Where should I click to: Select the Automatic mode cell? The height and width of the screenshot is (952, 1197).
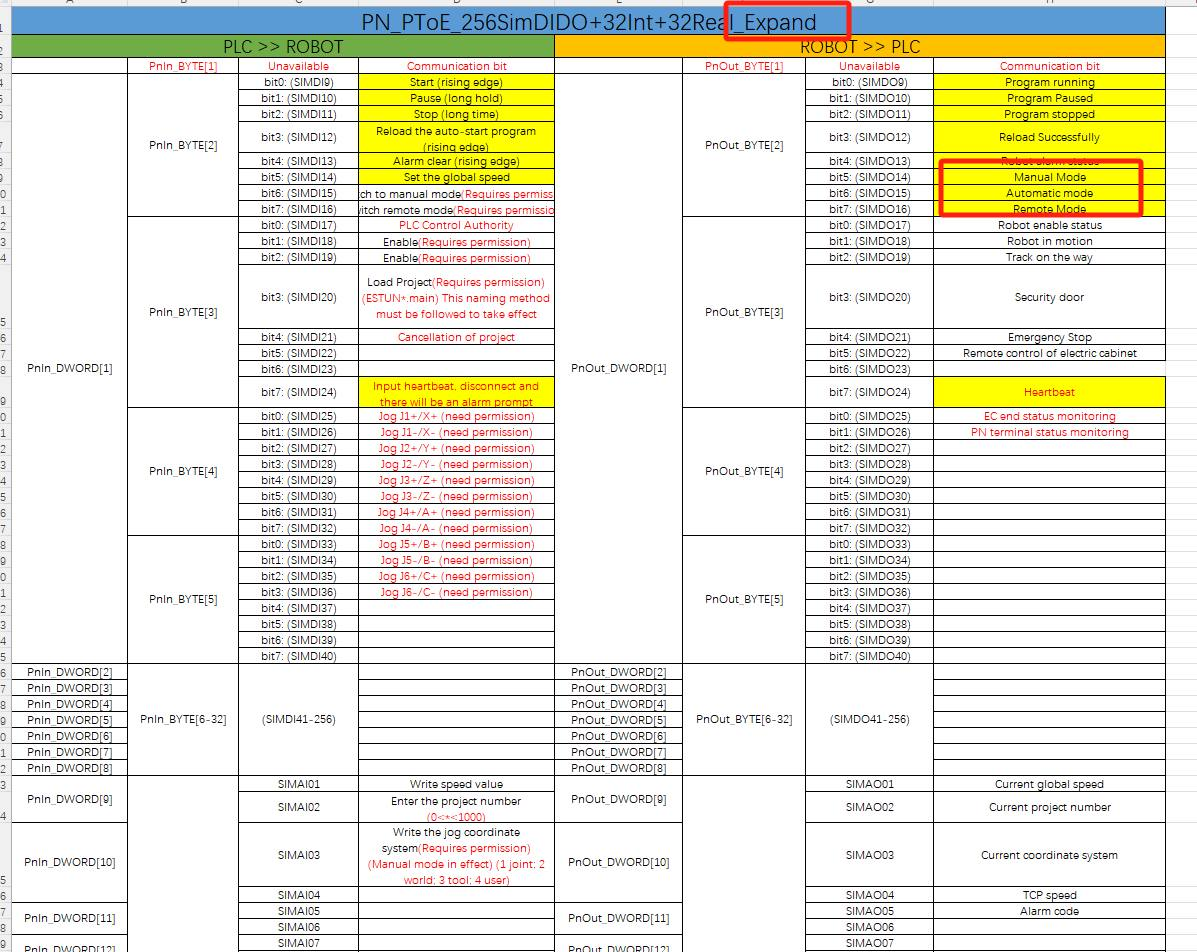pyautogui.click(x=1050, y=193)
